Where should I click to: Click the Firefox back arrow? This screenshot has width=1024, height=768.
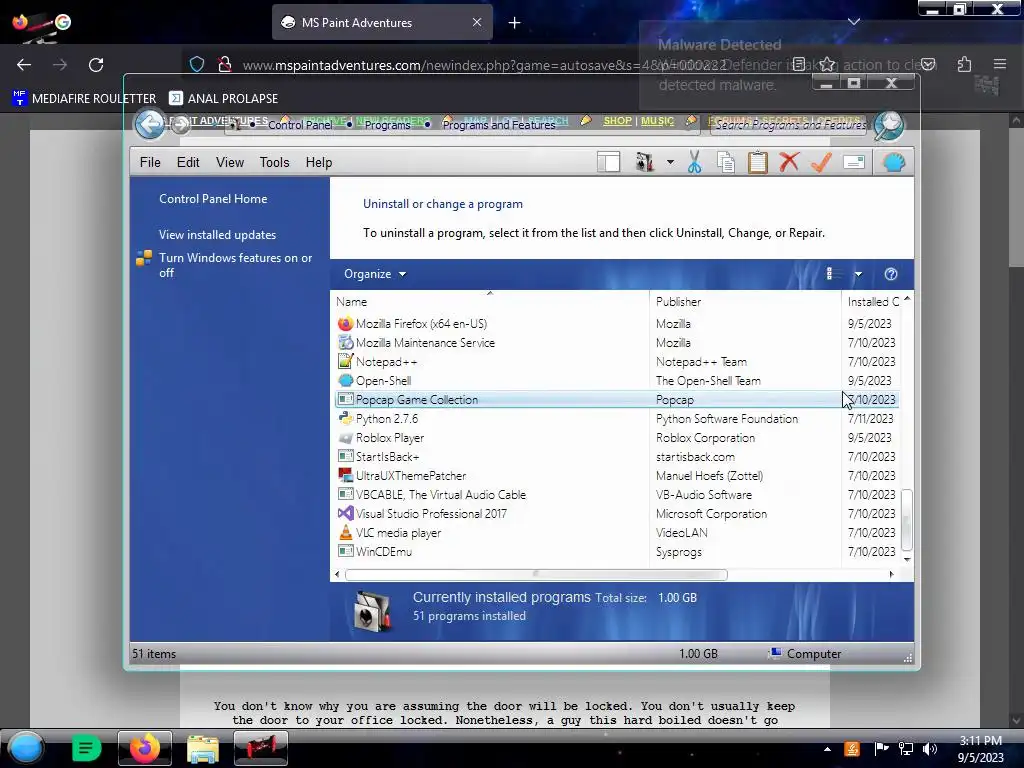(x=24, y=64)
